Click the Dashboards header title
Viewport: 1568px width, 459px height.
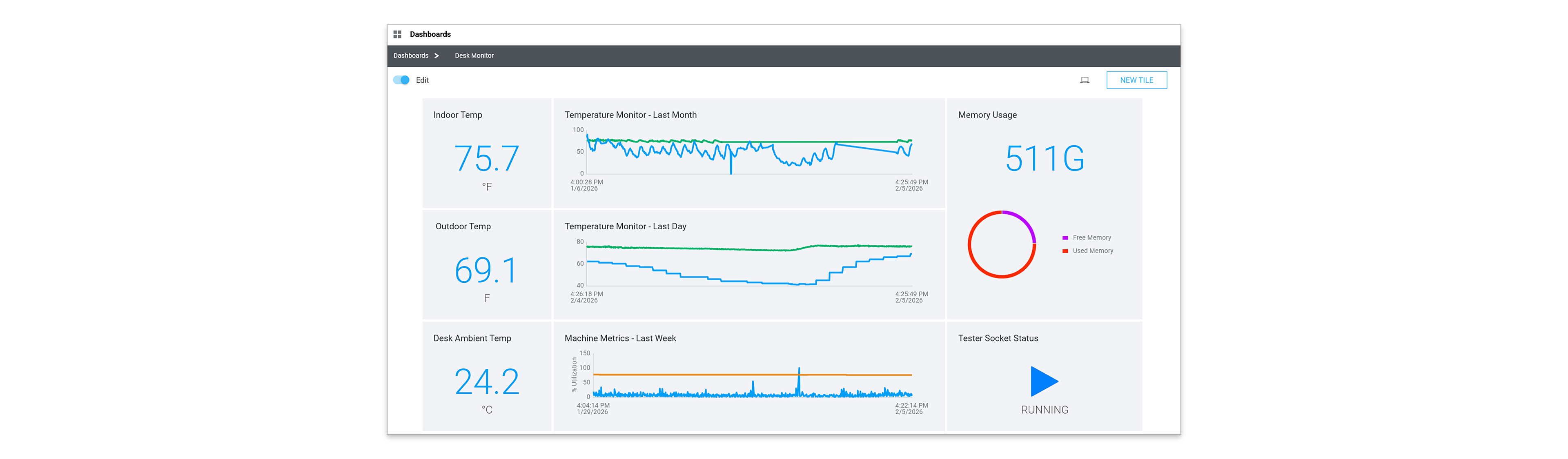pos(430,35)
